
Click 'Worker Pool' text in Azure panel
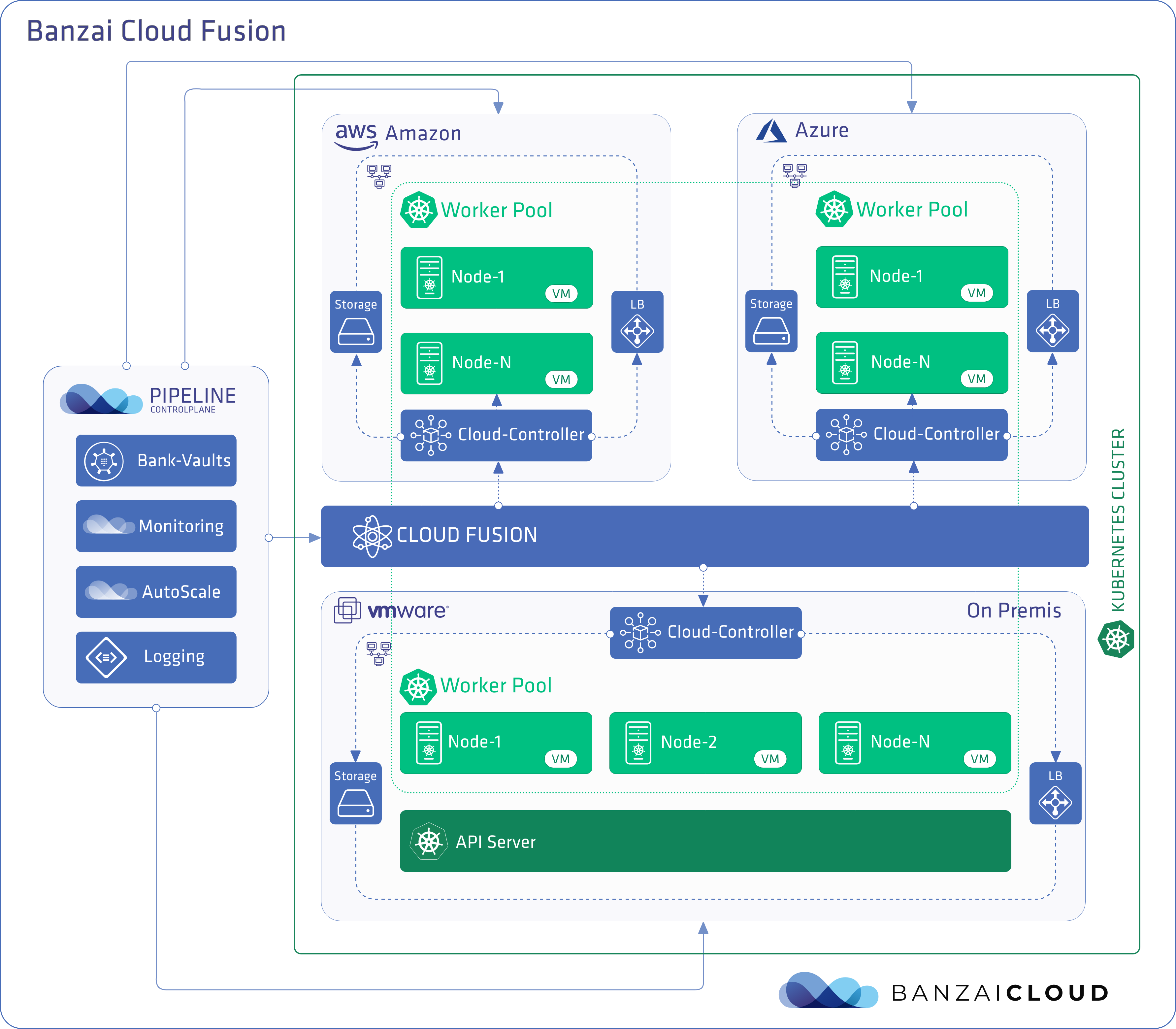(912, 210)
